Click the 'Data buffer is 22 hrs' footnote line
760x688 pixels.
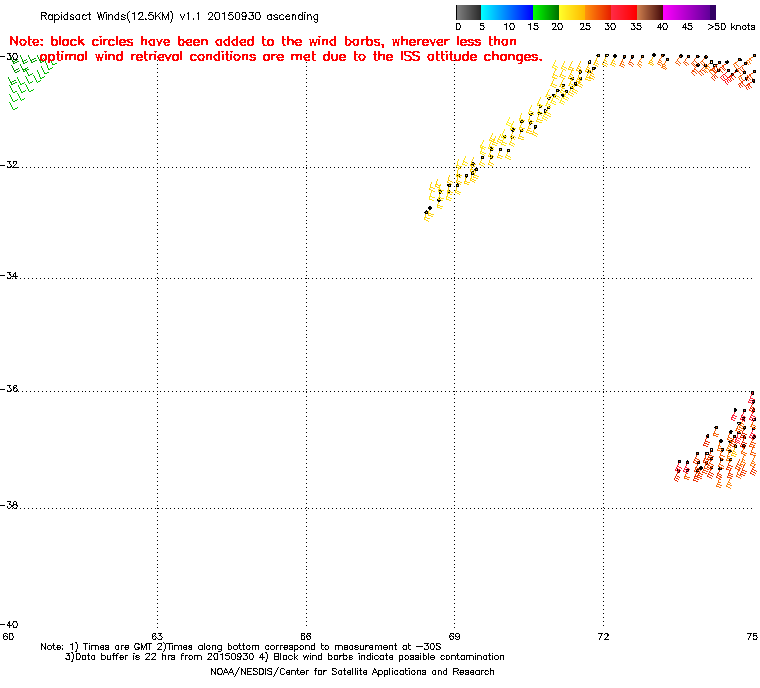point(285,657)
